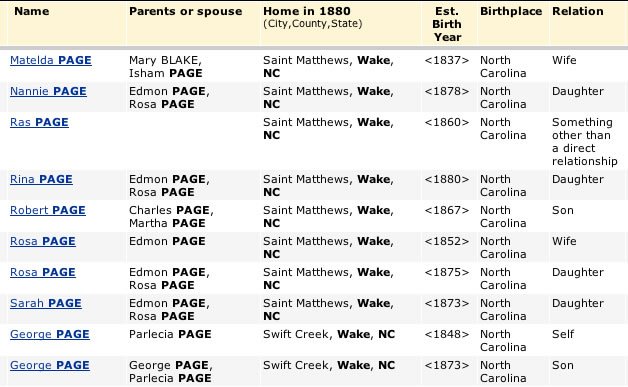Click the Birthplace column header
The width and height of the screenshot is (628, 387).
coord(511,11)
